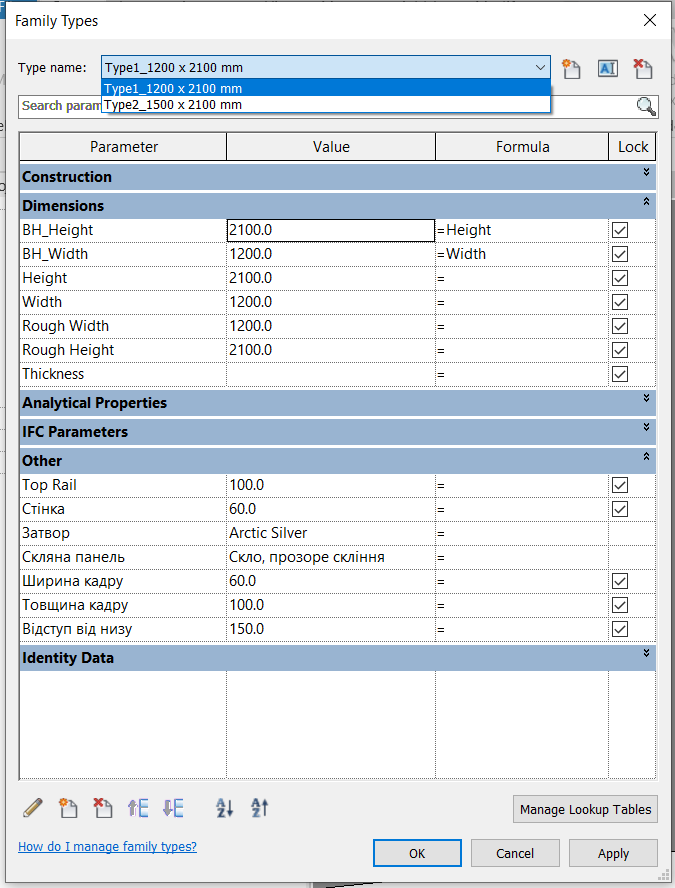Click the Move Parameter Down icon
The image size is (675, 888).
(x=172, y=808)
